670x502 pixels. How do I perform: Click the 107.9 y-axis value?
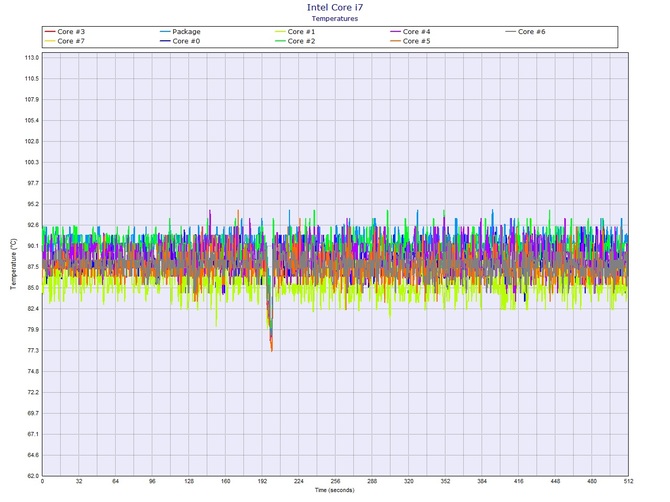pos(32,100)
